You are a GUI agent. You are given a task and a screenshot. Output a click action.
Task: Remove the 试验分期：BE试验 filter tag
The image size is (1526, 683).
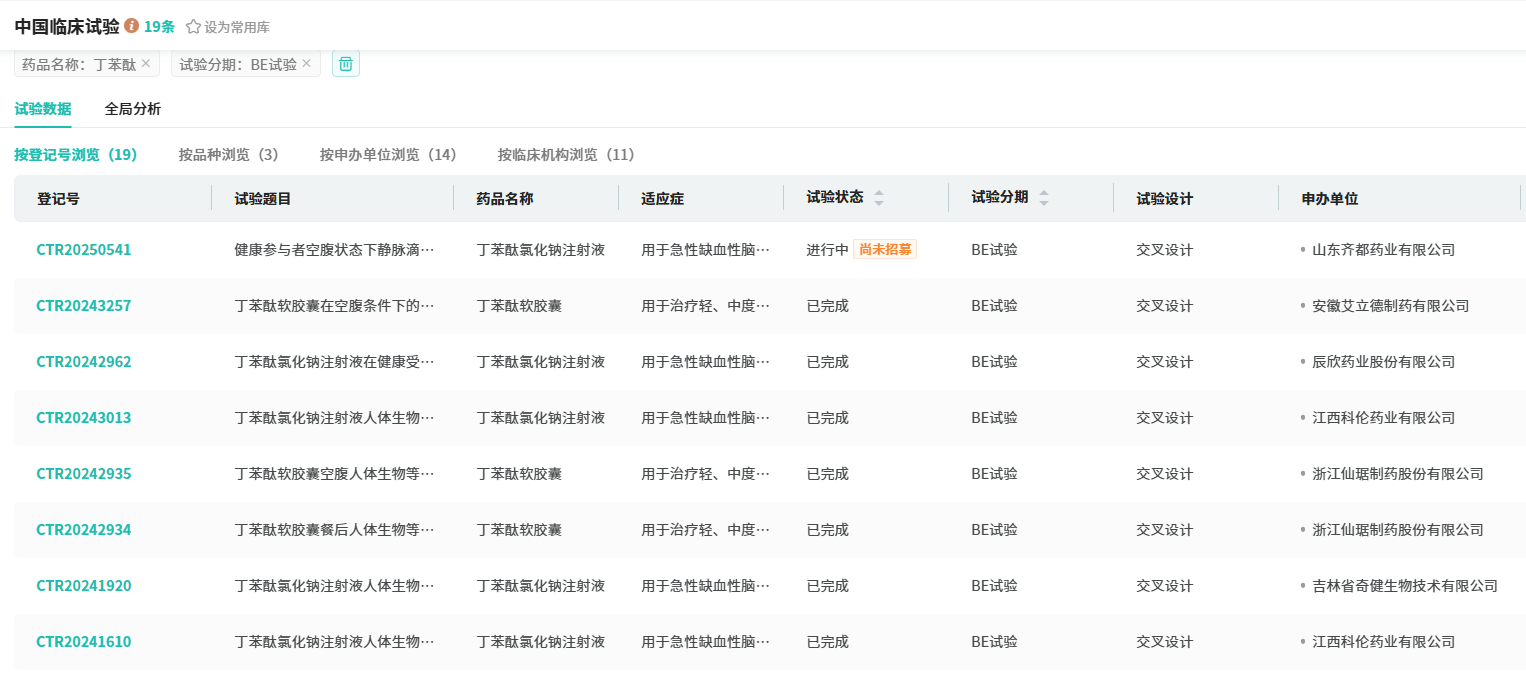(x=307, y=63)
